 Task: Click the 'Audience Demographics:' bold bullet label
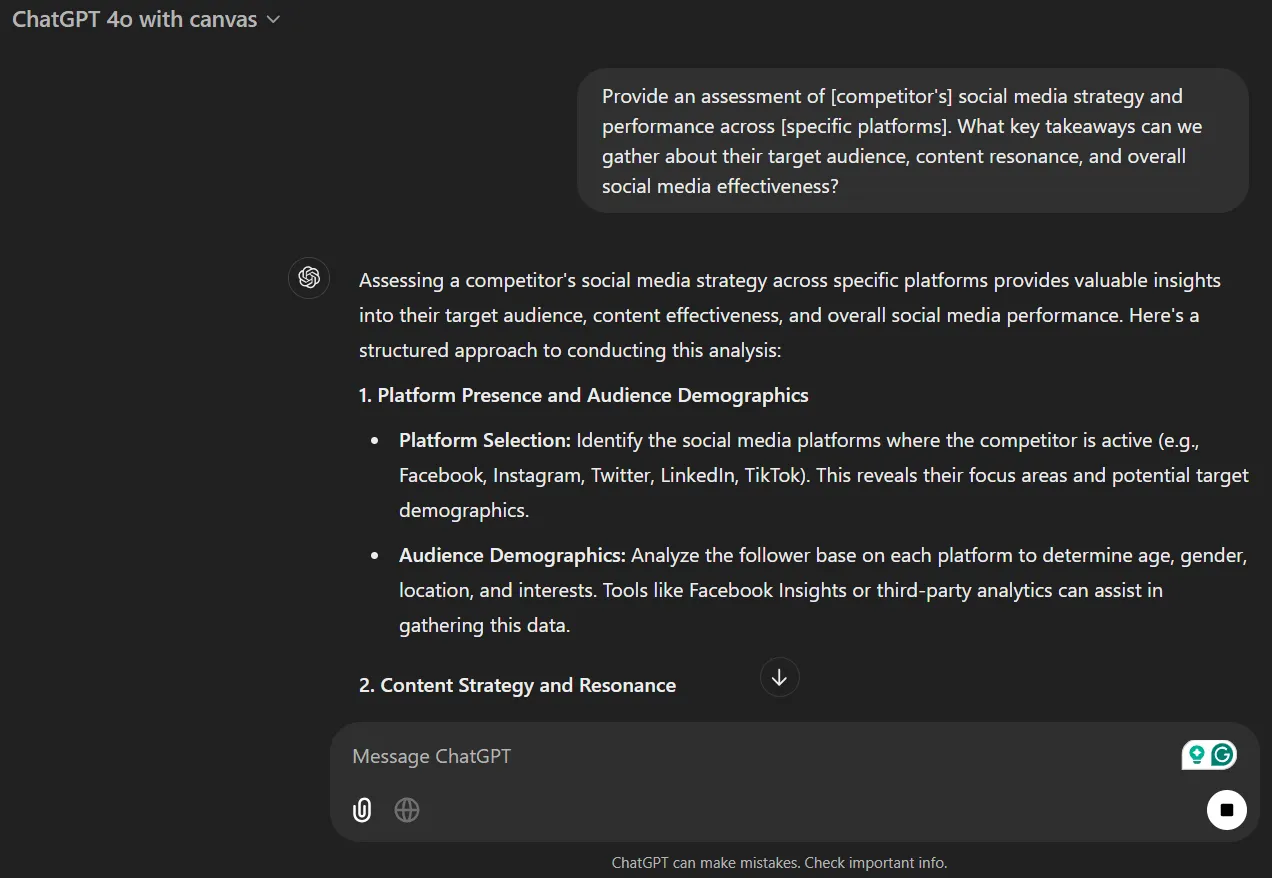(x=513, y=555)
